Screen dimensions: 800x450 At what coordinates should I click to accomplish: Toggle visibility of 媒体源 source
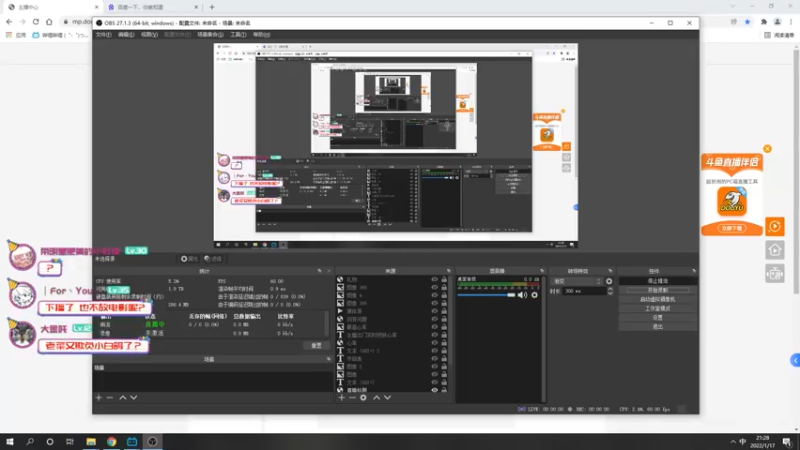(x=434, y=311)
